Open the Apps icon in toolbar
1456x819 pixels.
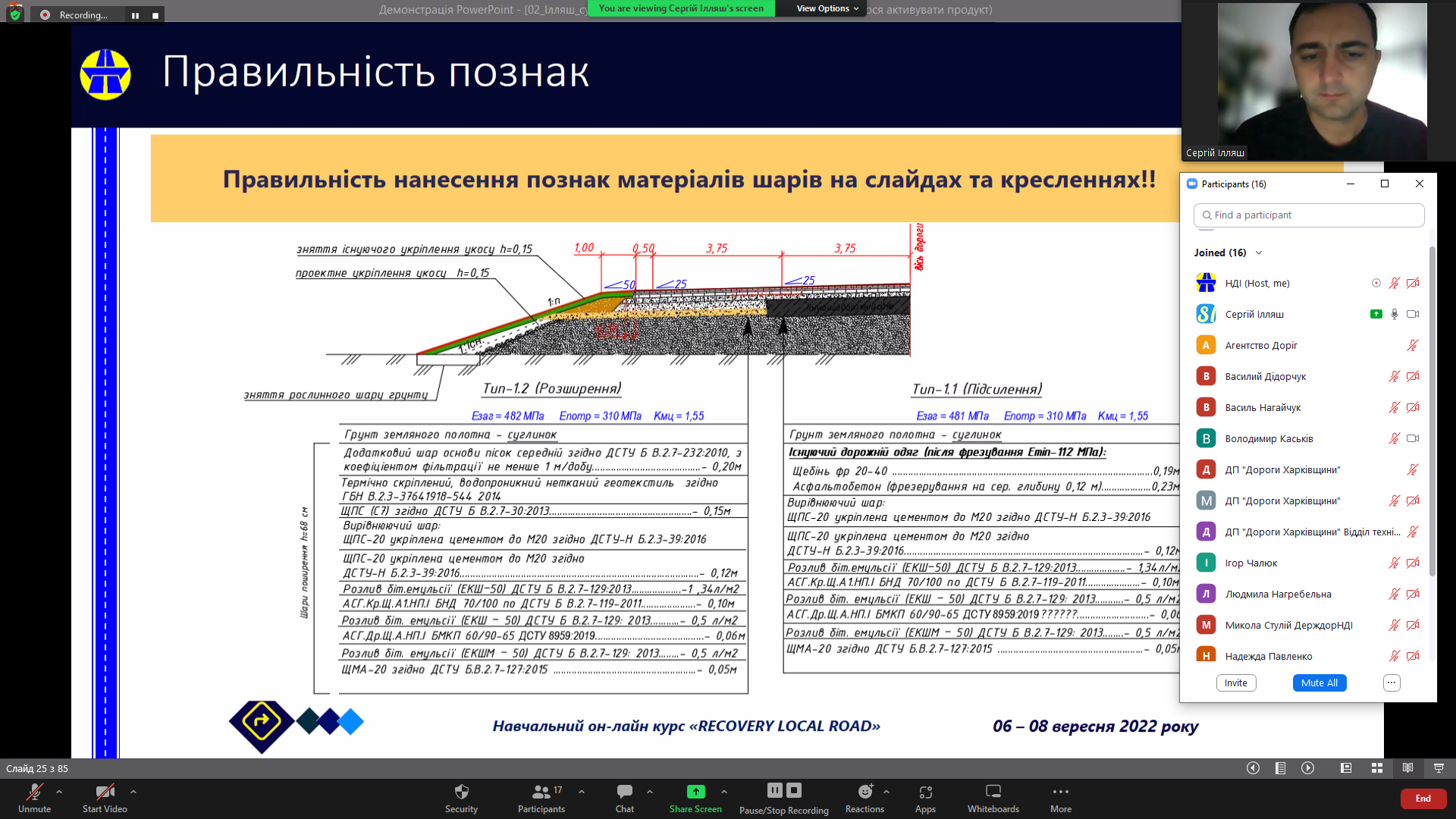tap(925, 792)
